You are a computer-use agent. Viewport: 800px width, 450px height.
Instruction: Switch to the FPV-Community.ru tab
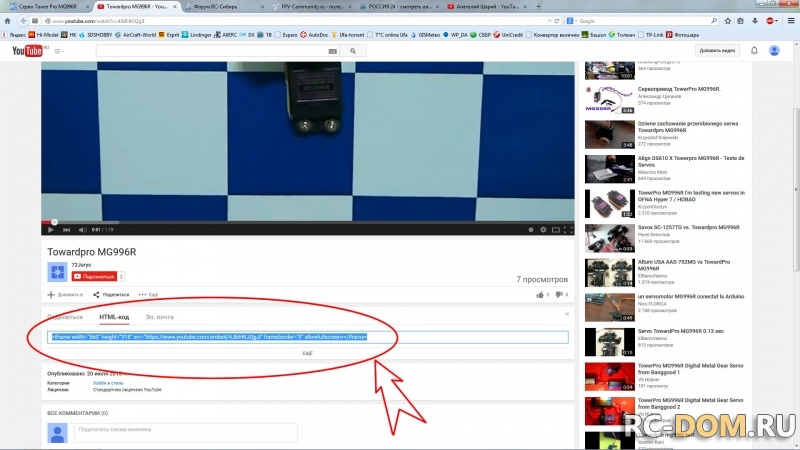[x=312, y=7]
